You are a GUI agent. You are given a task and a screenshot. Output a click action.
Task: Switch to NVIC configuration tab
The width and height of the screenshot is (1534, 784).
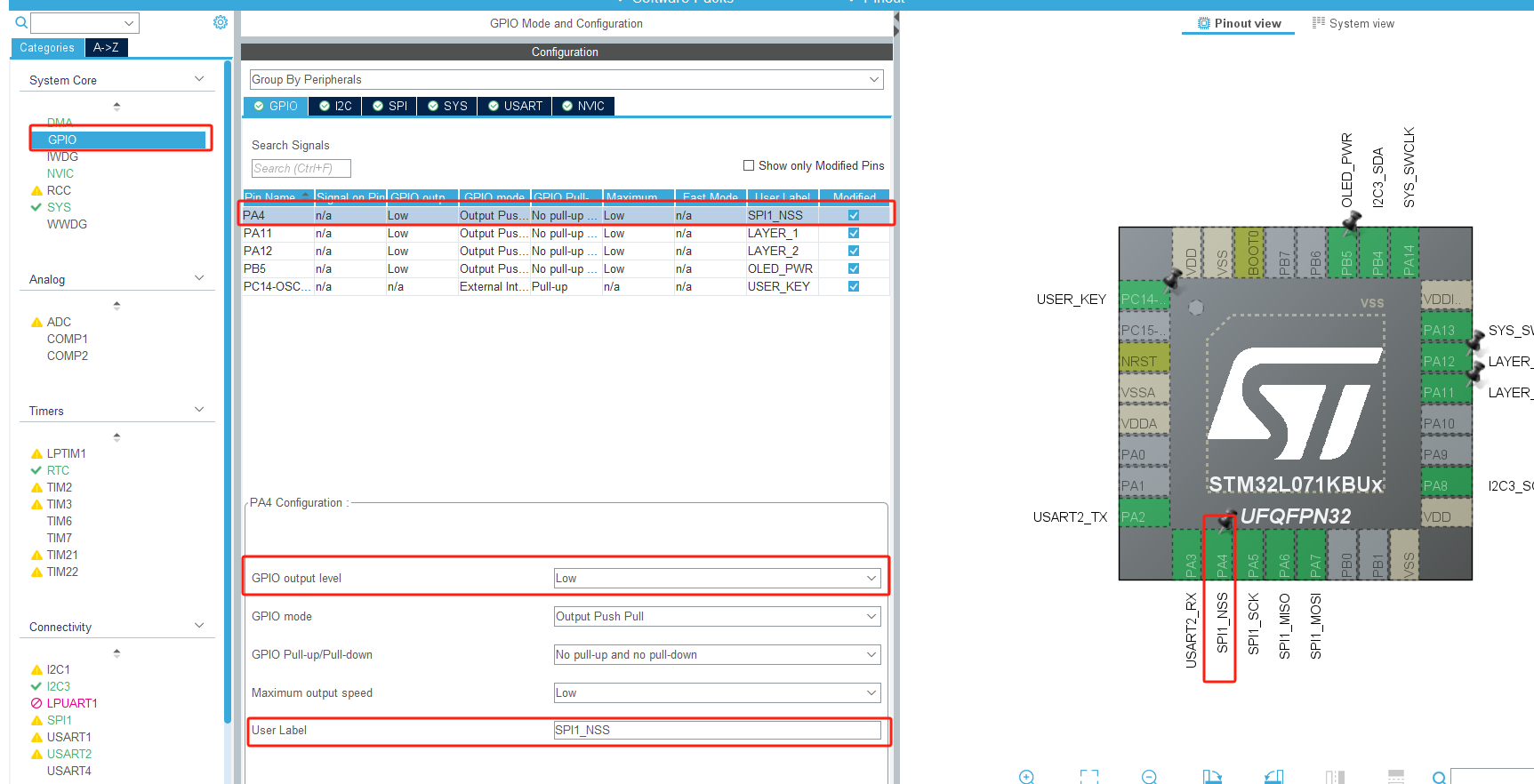point(583,106)
